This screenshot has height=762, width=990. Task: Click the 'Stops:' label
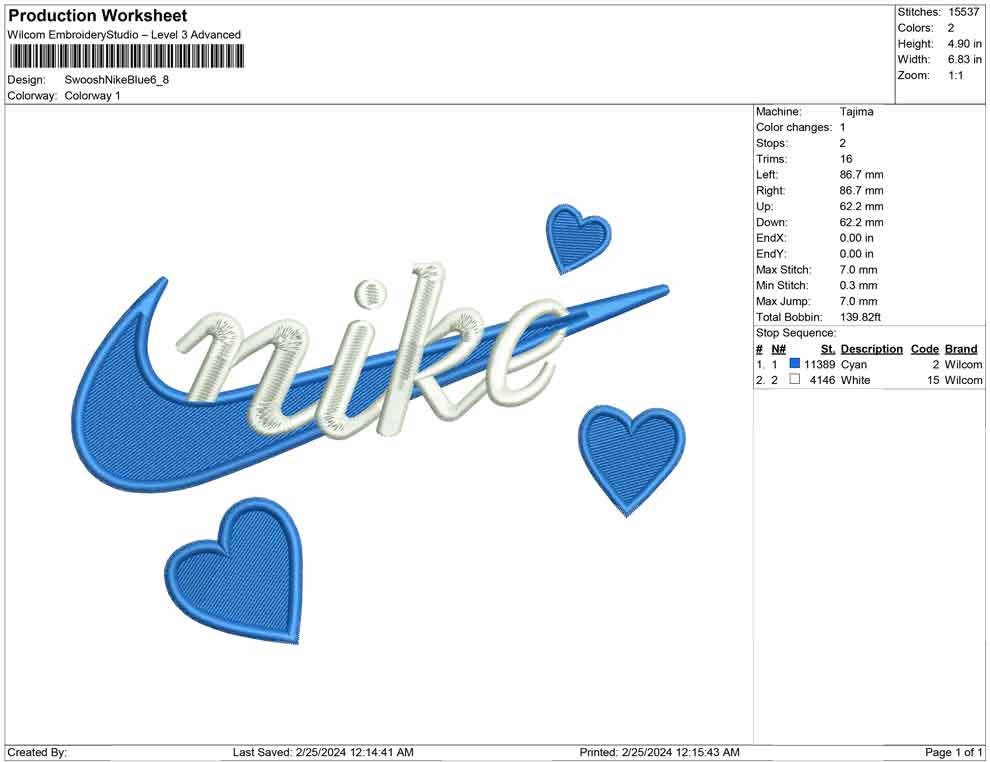[772, 143]
